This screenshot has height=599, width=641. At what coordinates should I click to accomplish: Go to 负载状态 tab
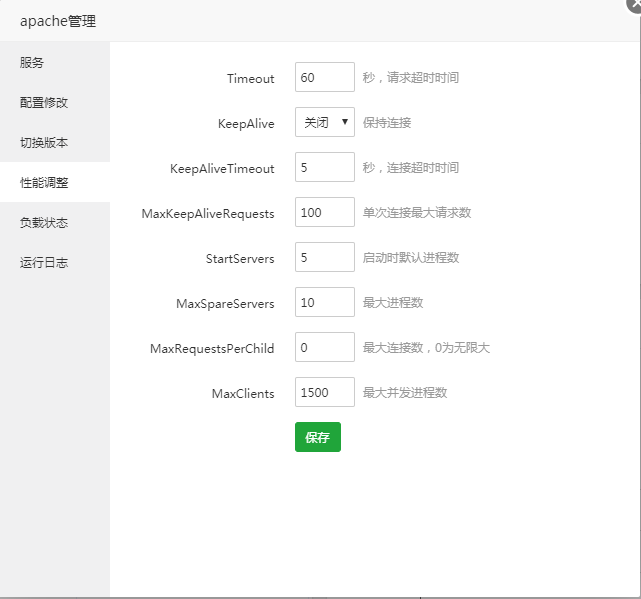click(x=55, y=222)
